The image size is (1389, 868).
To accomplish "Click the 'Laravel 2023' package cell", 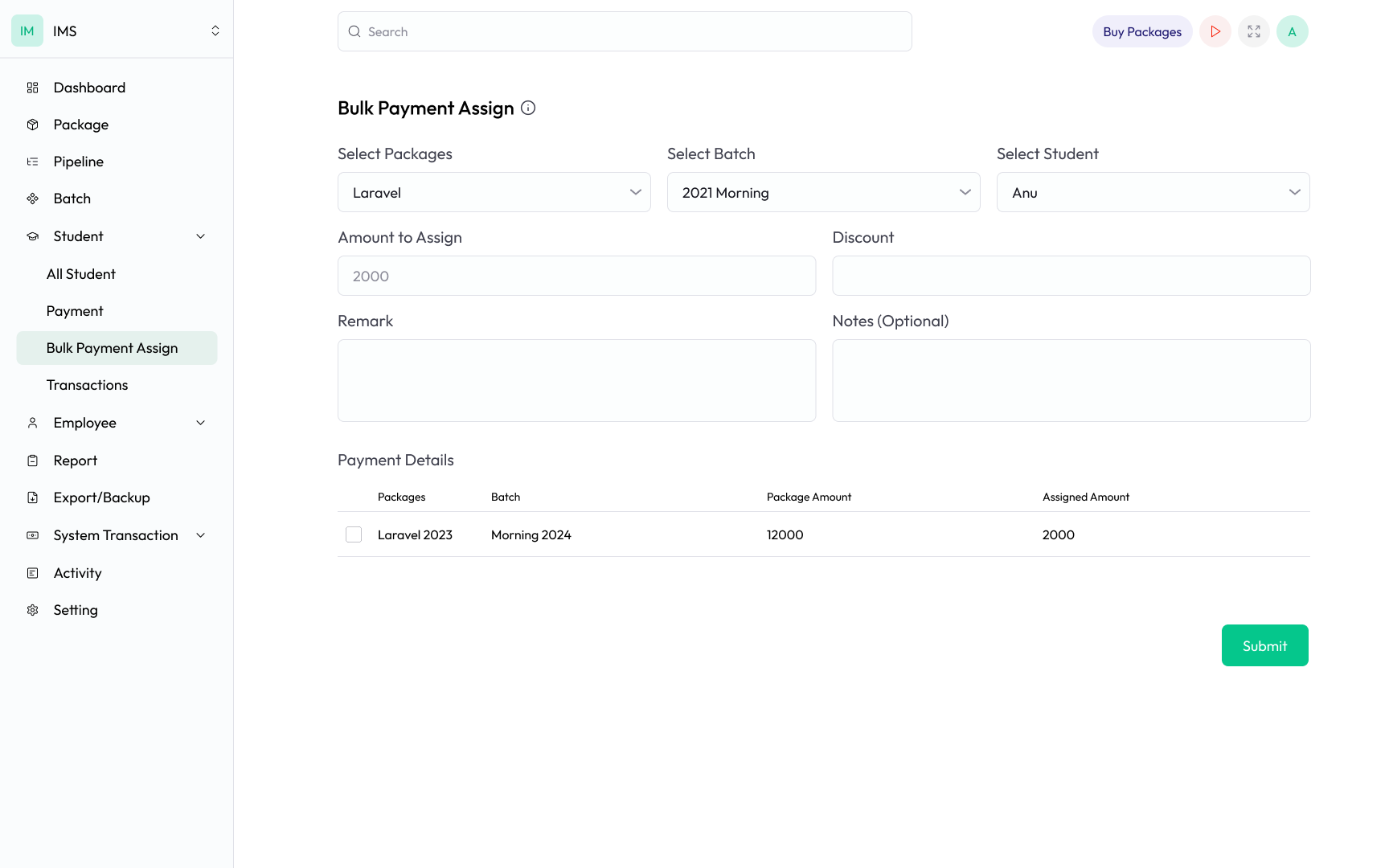I will (x=415, y=534).
